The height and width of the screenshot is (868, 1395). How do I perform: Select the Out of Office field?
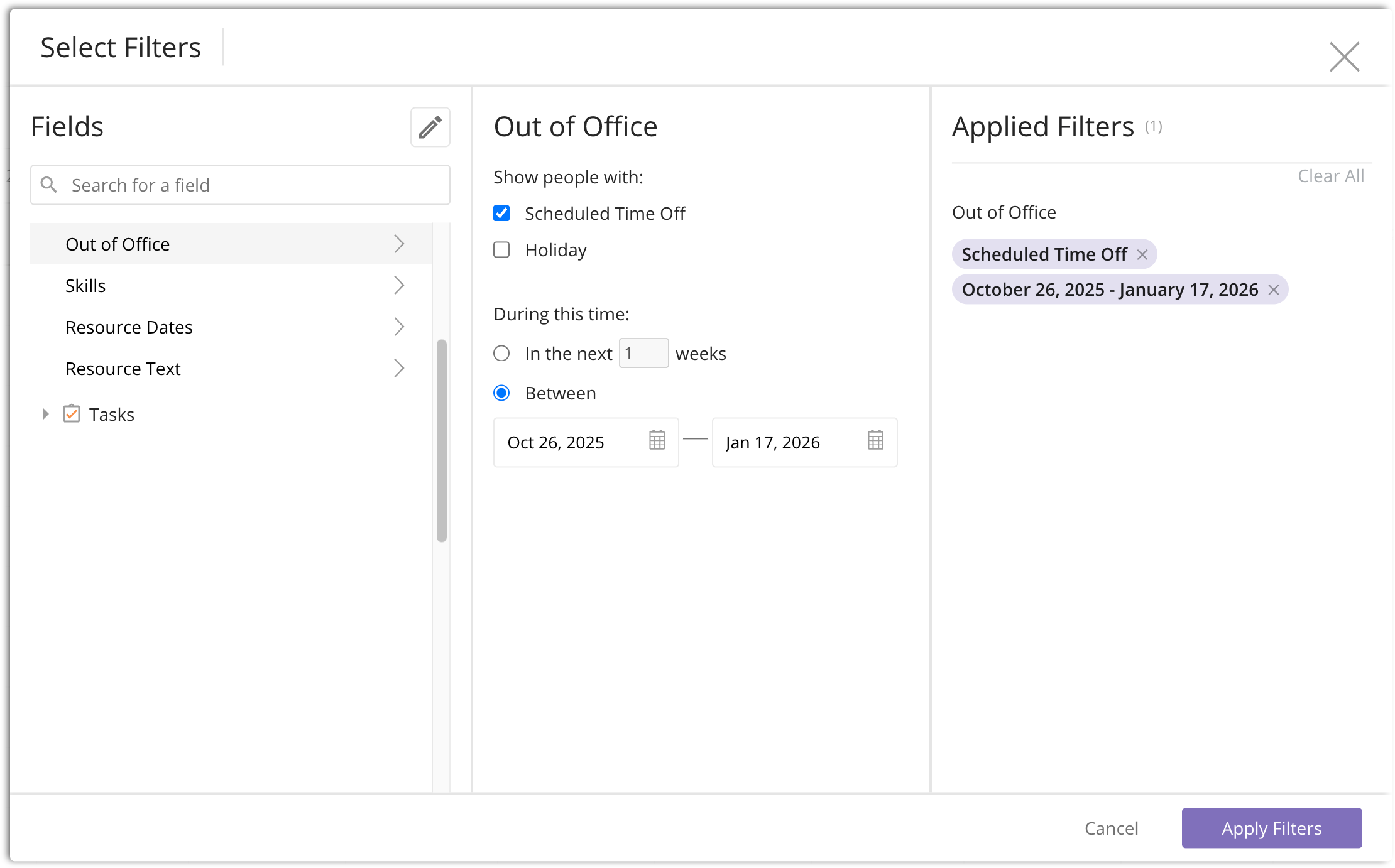(118, 244)
